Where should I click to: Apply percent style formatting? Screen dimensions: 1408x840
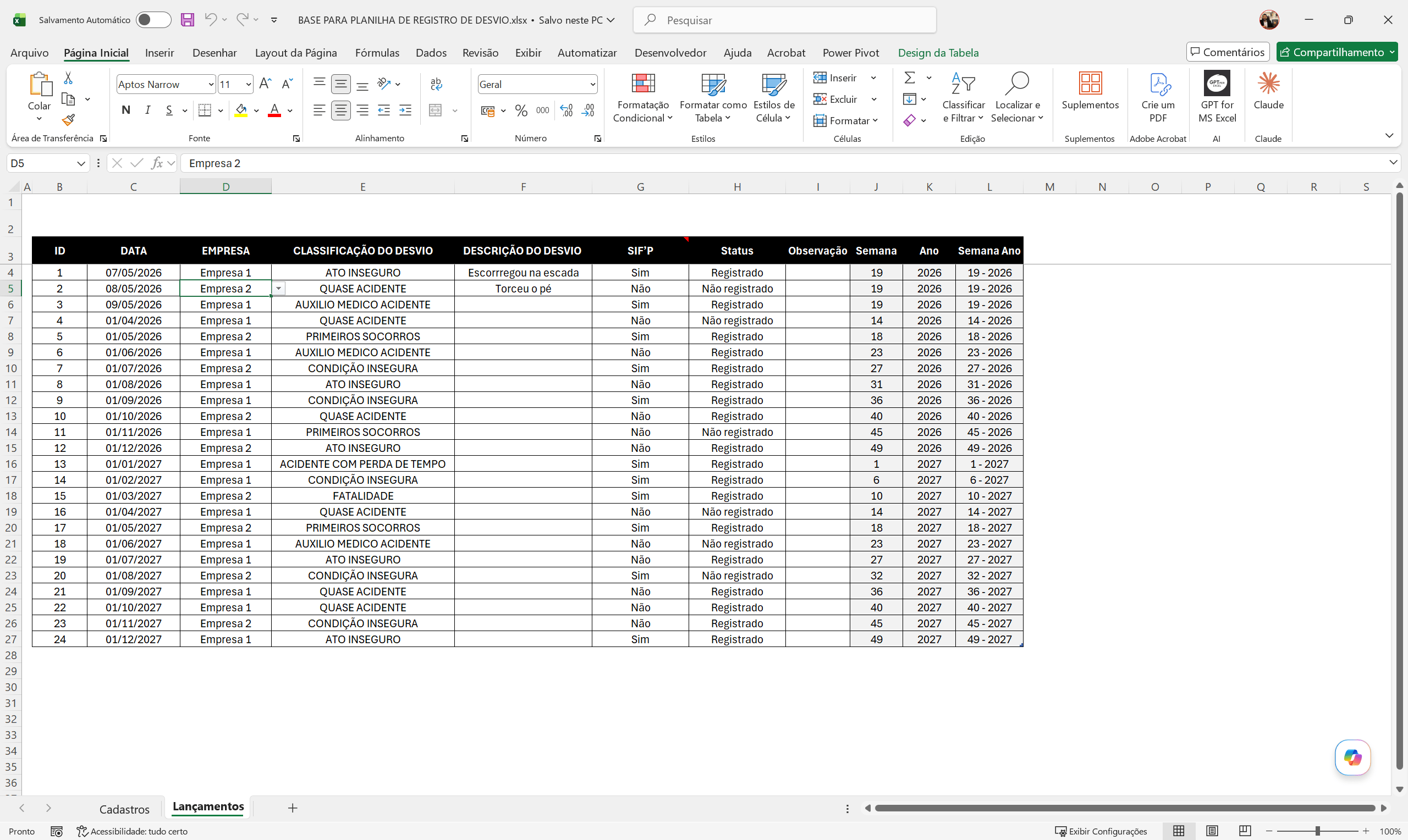click(x=521, y=110)
